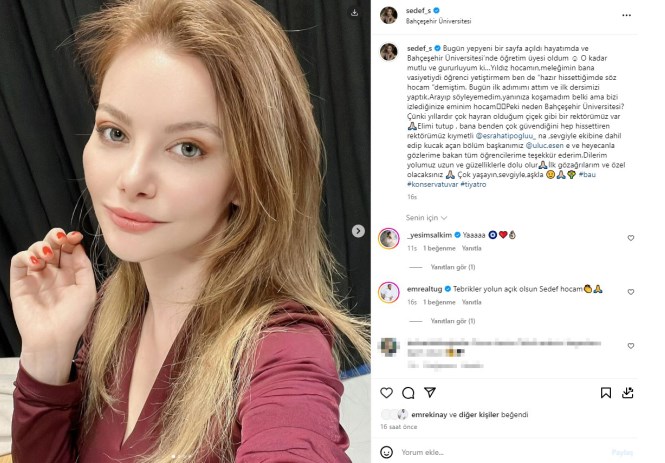Share post with paper plane icon
Image resolution: width=665 pixels, height=463 pixels.
click(x=430, y=392)
